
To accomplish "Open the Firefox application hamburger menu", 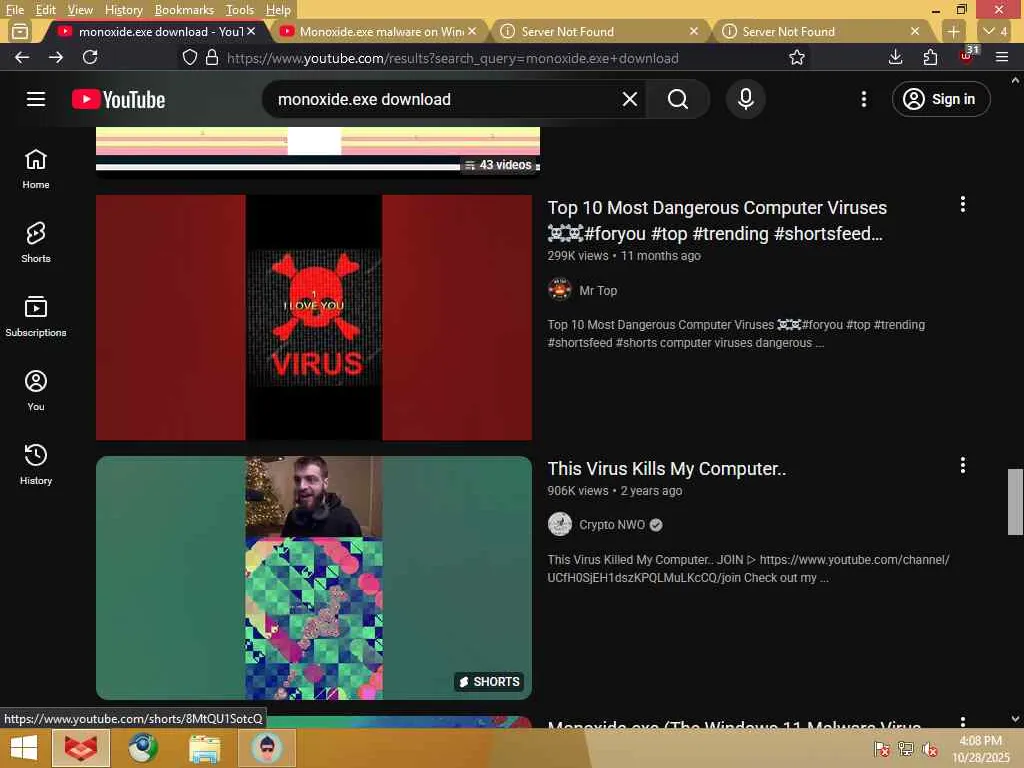I will (1002, 57).
